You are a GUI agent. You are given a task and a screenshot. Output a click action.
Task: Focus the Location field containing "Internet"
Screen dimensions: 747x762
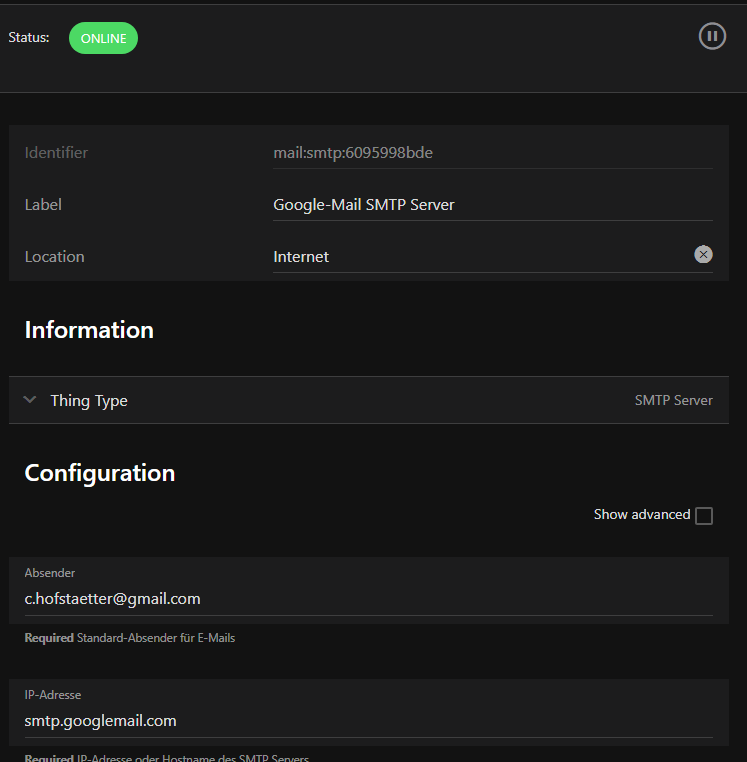[480, 257]
